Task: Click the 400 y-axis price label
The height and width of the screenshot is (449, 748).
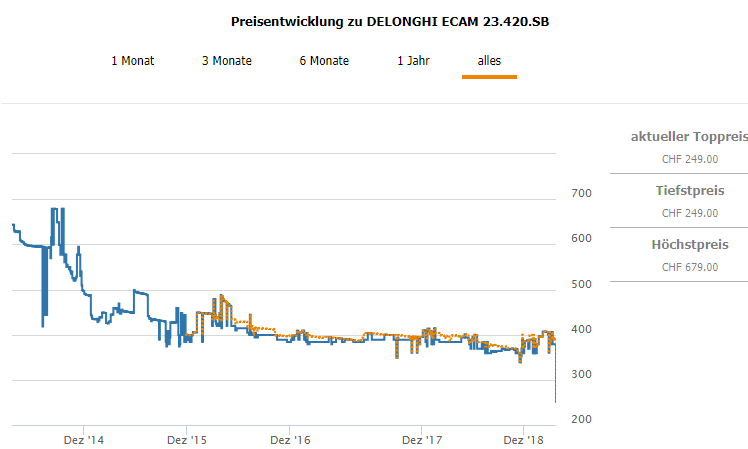Action: coord(581,329)
